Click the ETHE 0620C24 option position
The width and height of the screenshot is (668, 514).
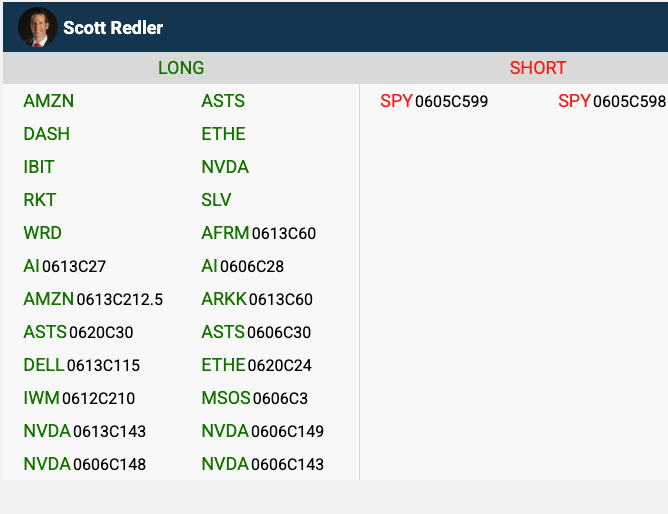[x=257, y=365]
